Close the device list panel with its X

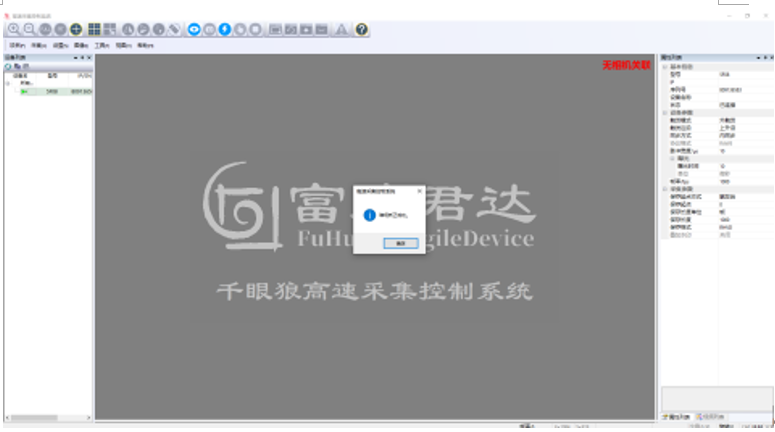pyautogui.click(x=89, y=58)
